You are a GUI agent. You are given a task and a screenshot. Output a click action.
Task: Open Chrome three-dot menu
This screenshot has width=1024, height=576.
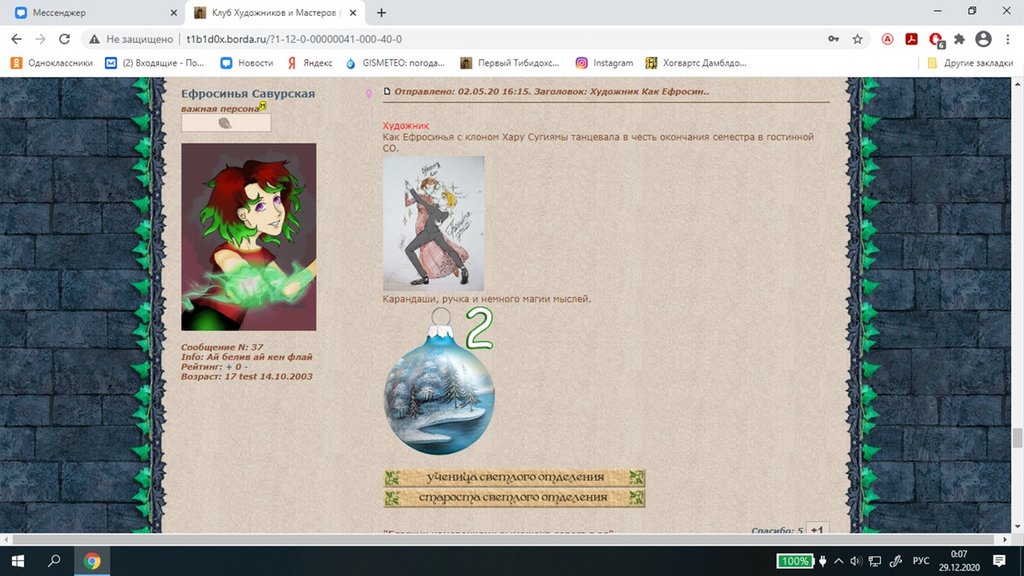tap(1008, 39)
